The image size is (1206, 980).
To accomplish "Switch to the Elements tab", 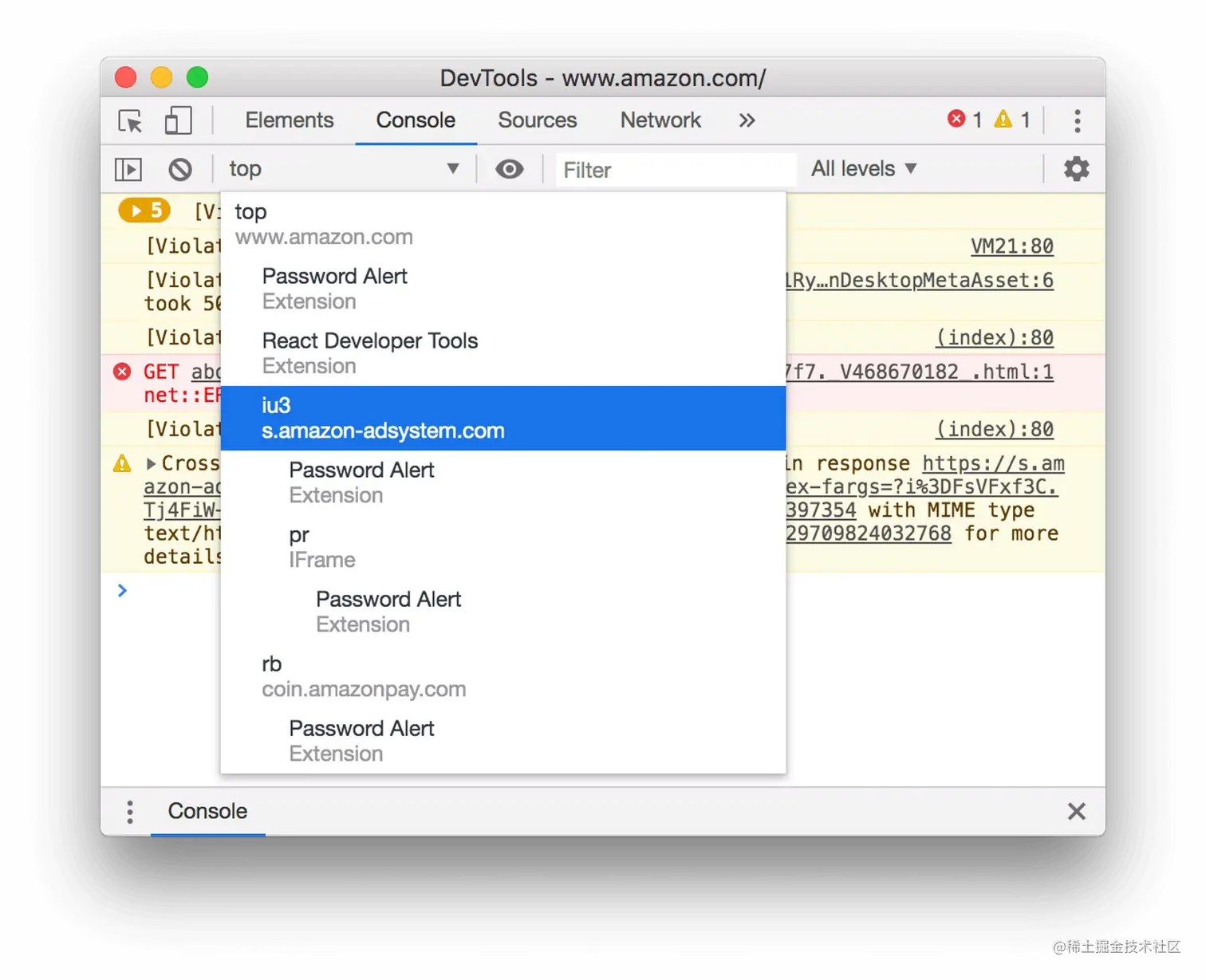I will point(290,120).
